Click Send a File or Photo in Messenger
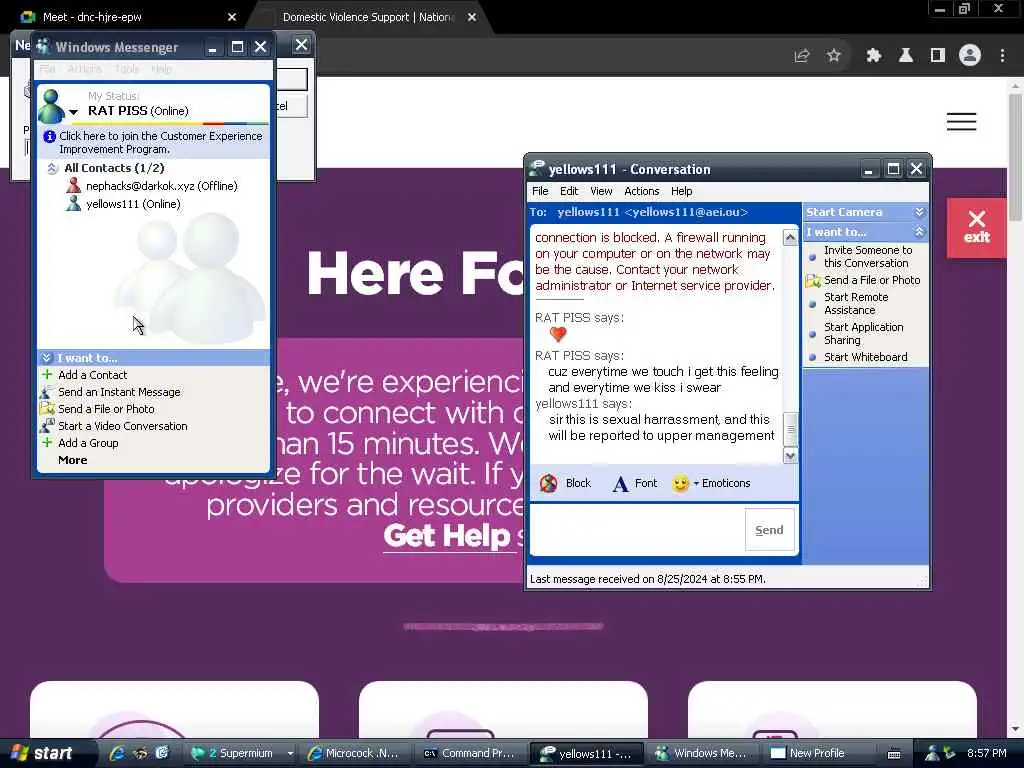The image size is (1024, 768). click(x=106, y=409)
